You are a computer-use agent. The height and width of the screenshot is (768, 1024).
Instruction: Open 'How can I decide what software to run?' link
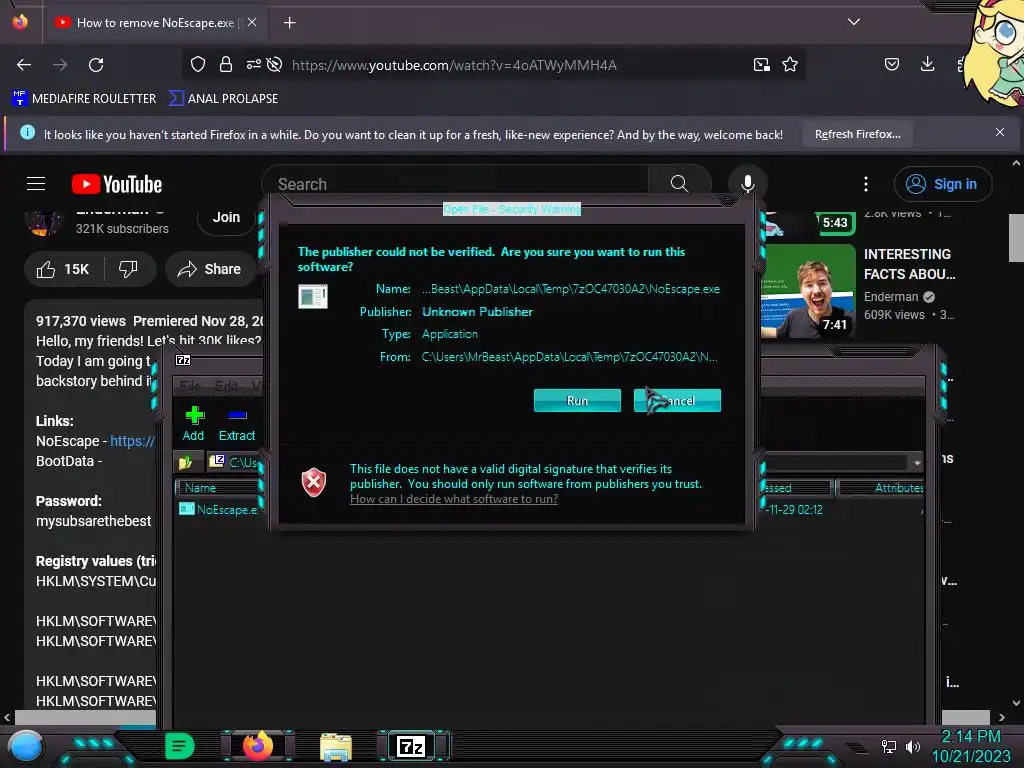coord(454,499)
